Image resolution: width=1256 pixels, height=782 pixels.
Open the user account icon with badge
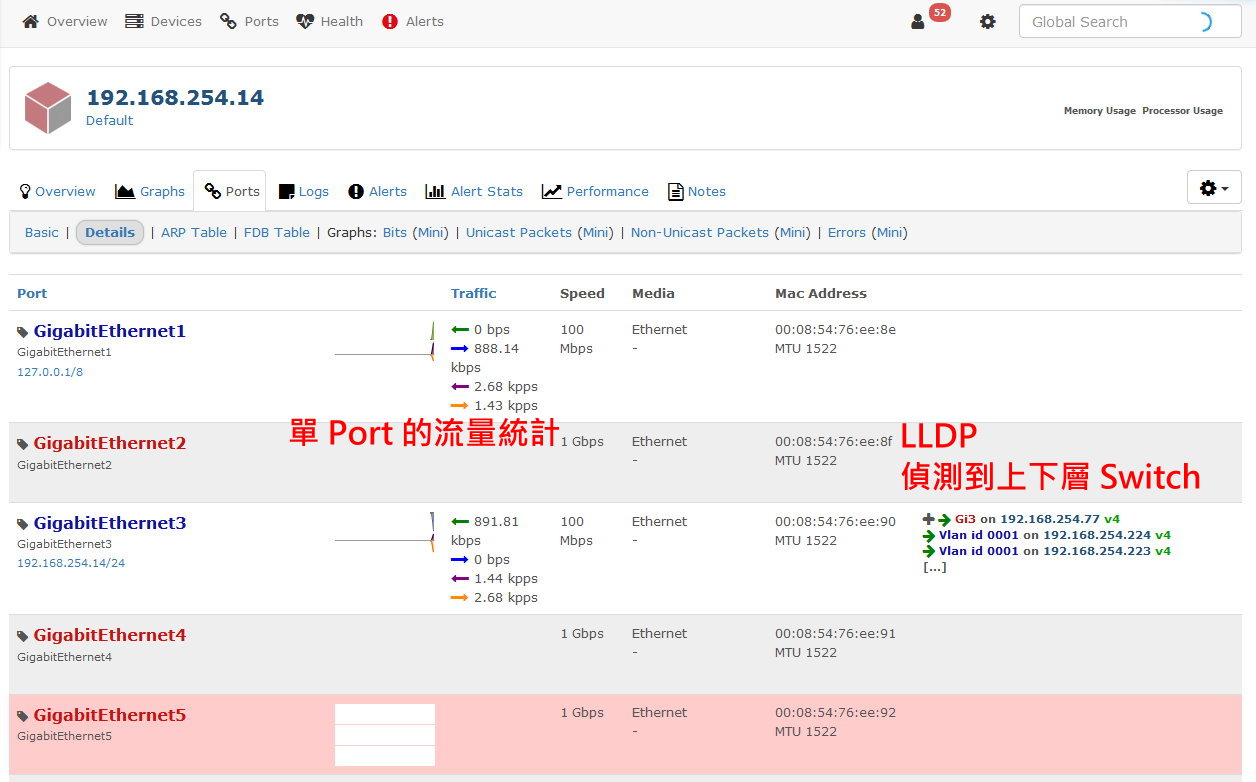918,22
